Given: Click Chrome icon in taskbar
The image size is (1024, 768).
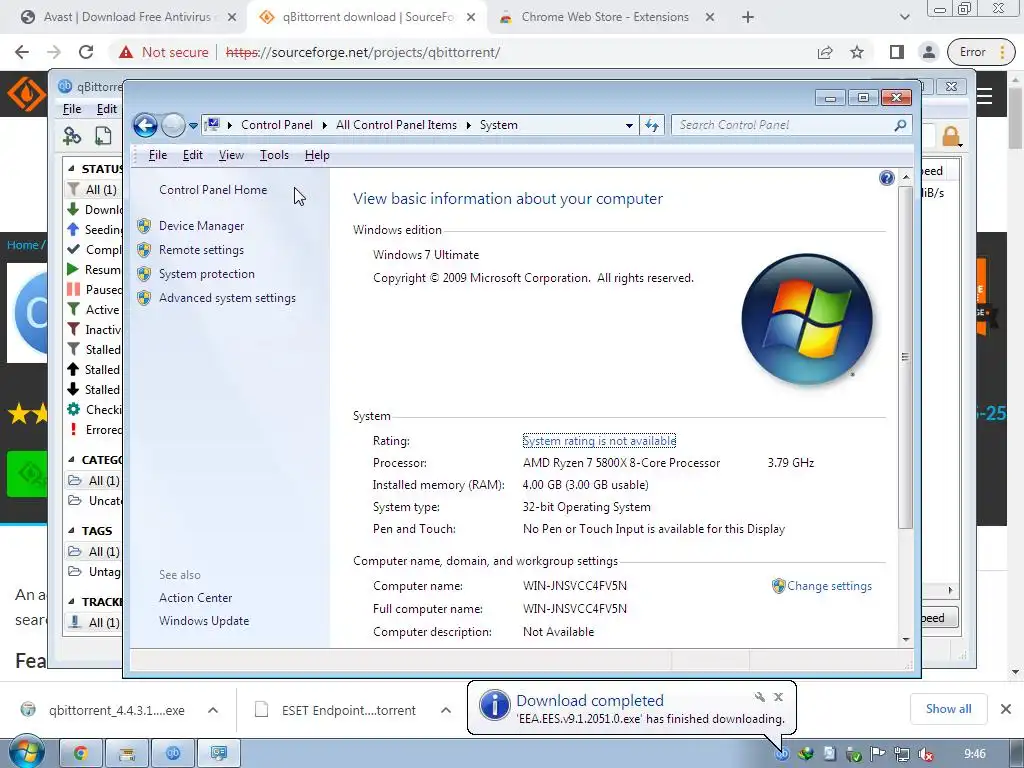Looking at the screenshot, I should [x=80, y=754].
